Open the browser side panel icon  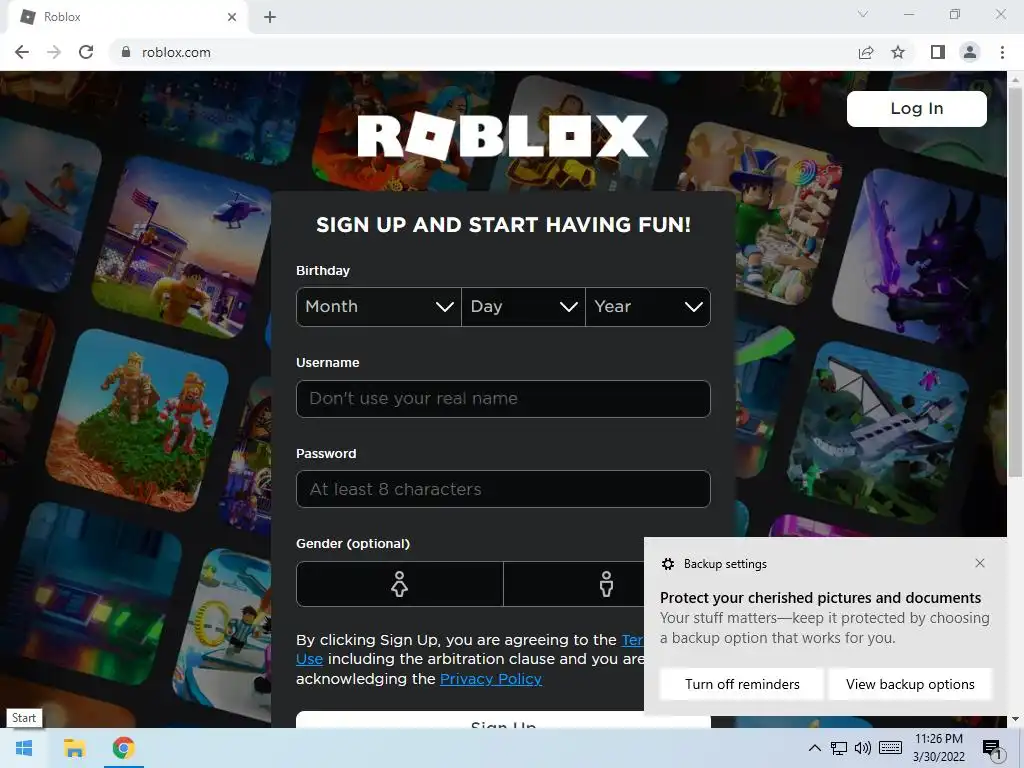(938, 52)
